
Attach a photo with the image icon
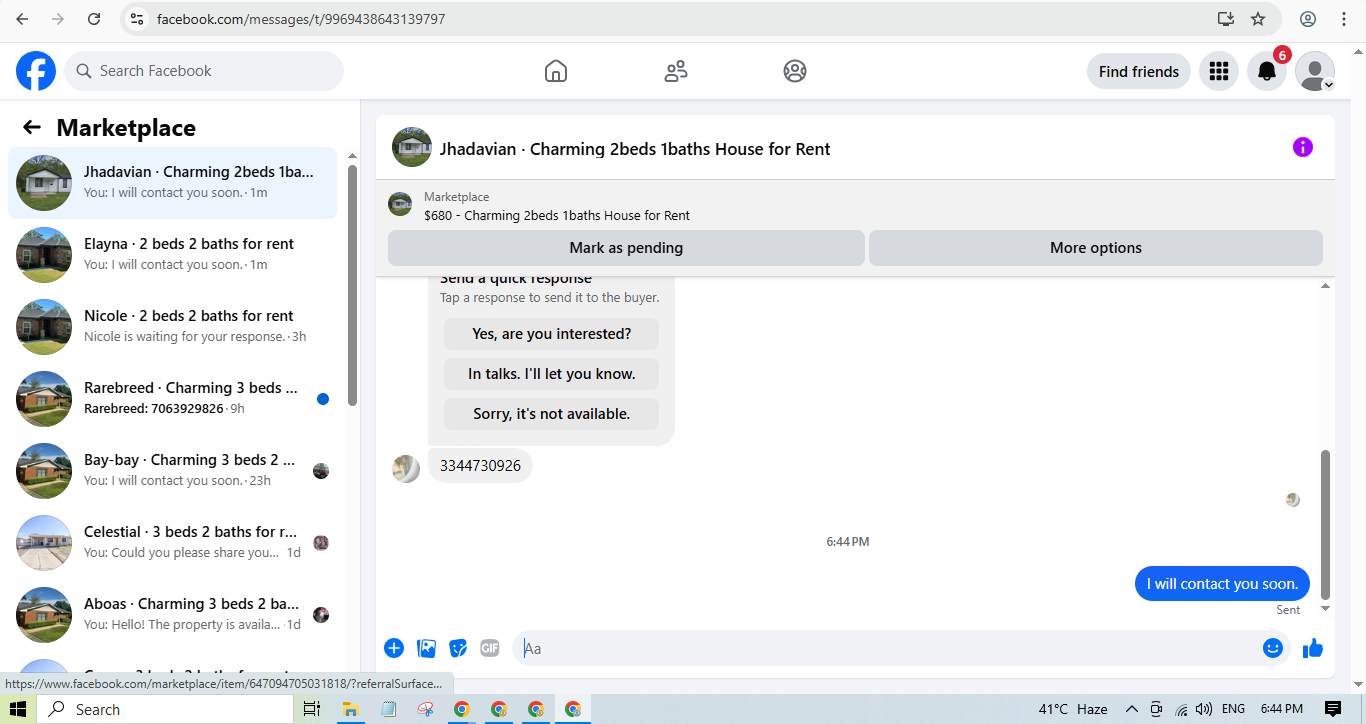click(x=426, y=648)
